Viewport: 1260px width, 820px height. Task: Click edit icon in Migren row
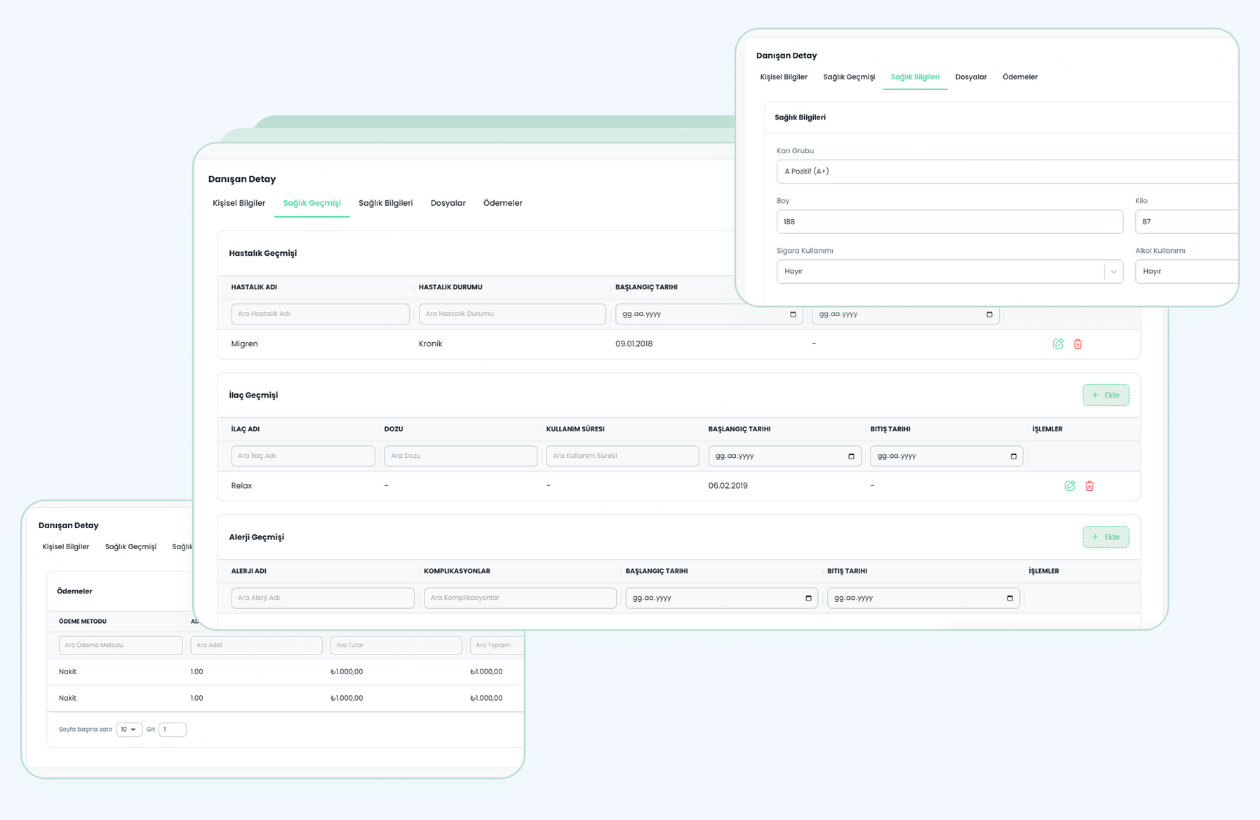1058,344
